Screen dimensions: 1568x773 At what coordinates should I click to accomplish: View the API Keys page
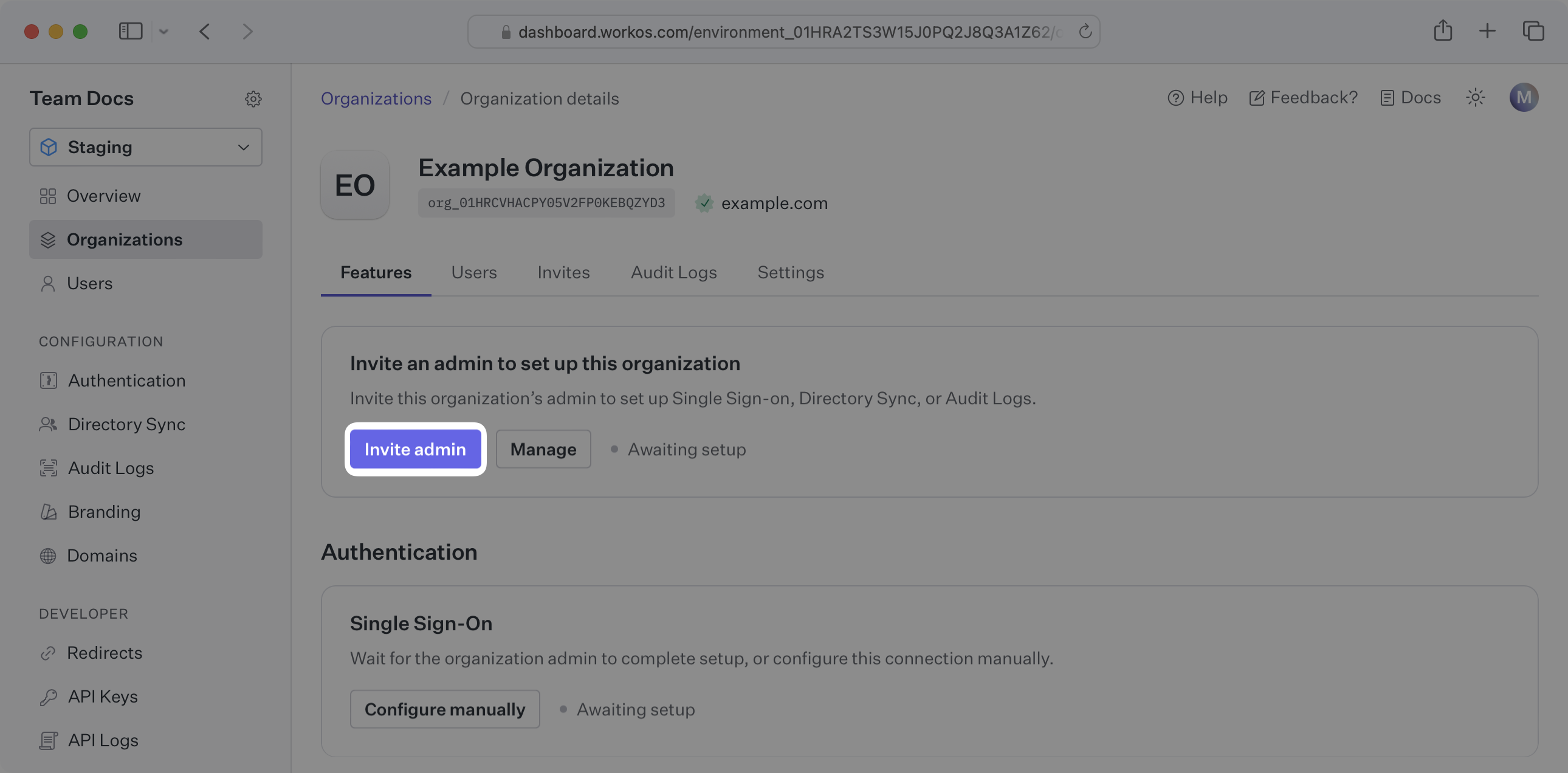(x=102, y=696)
